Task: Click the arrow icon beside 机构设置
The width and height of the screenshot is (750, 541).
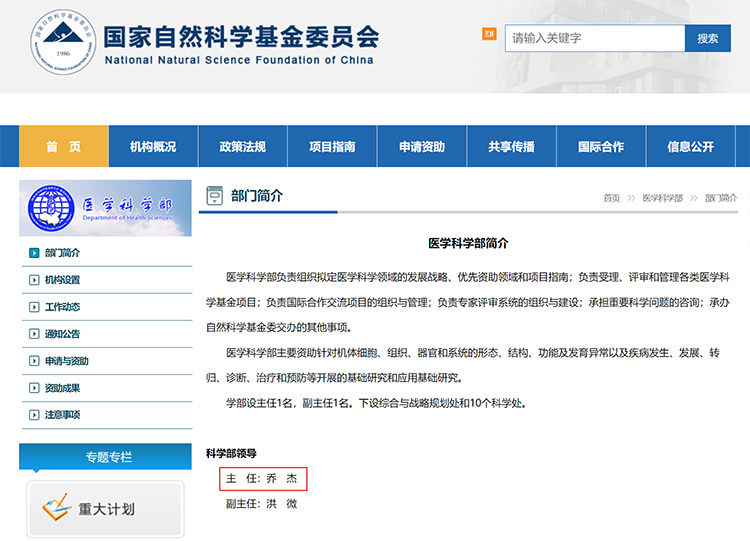Action: [x=34, y=280]
